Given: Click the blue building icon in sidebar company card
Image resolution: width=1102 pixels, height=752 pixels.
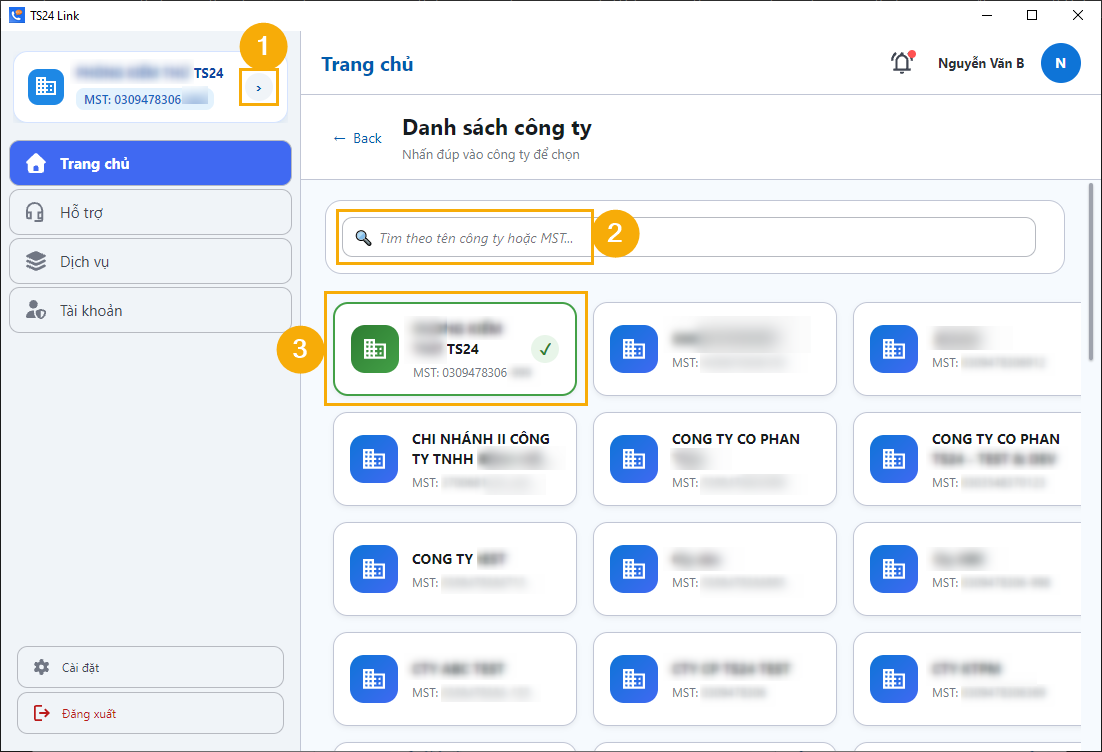Looking at the screenshot, I should (46, 86).
